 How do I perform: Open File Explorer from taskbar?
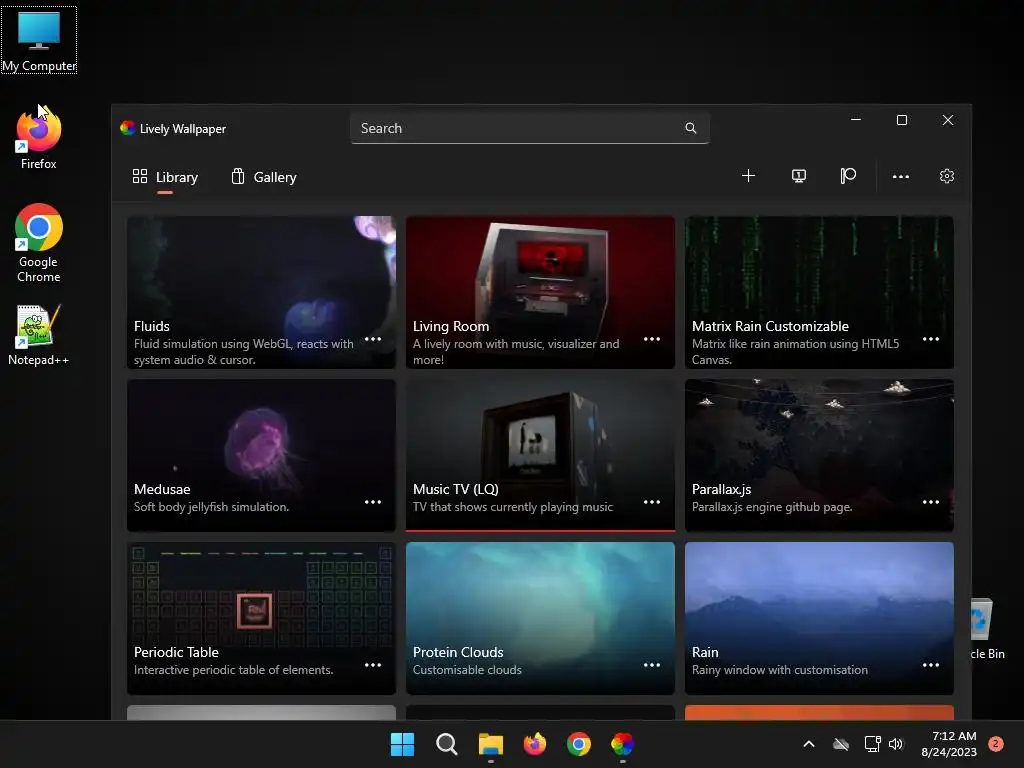coord(490,744)
